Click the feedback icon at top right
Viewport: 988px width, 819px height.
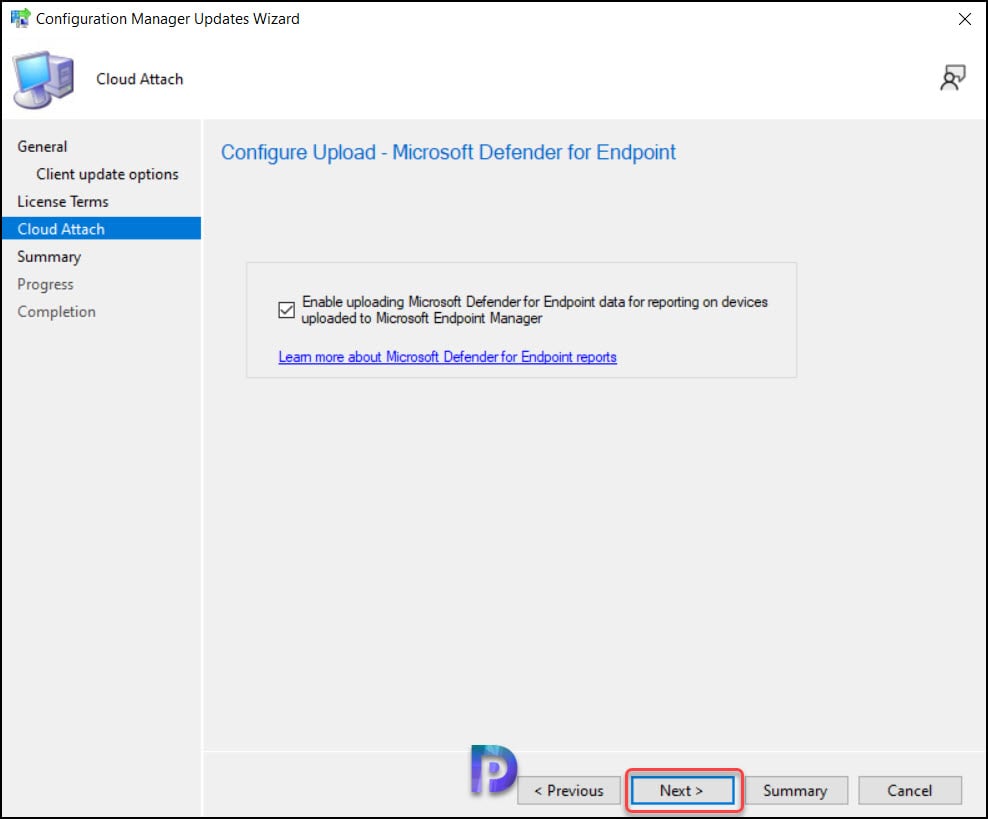pyautogui.click(x=953, y=78)
